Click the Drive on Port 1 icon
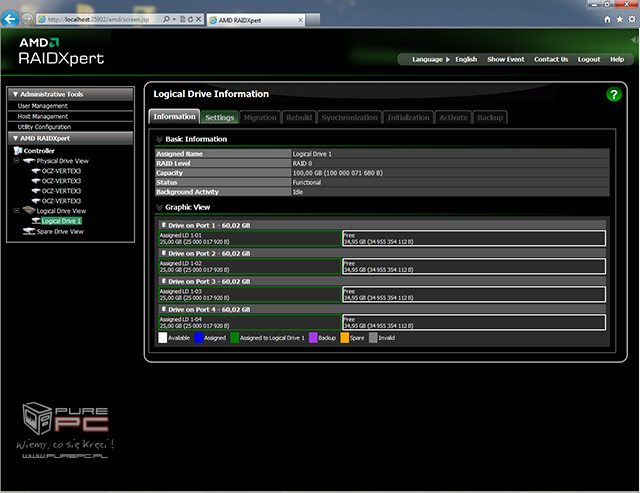The width and height of the screenshot is (640, 493). coord(164,225)
